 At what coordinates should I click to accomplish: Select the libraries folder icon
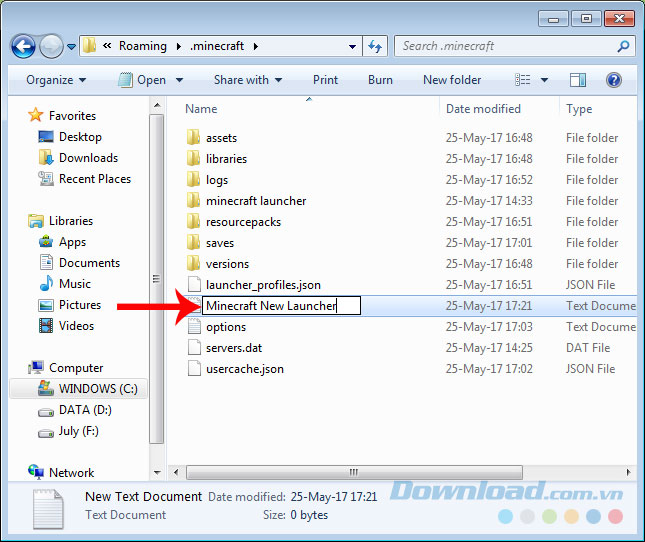point(193,158)
